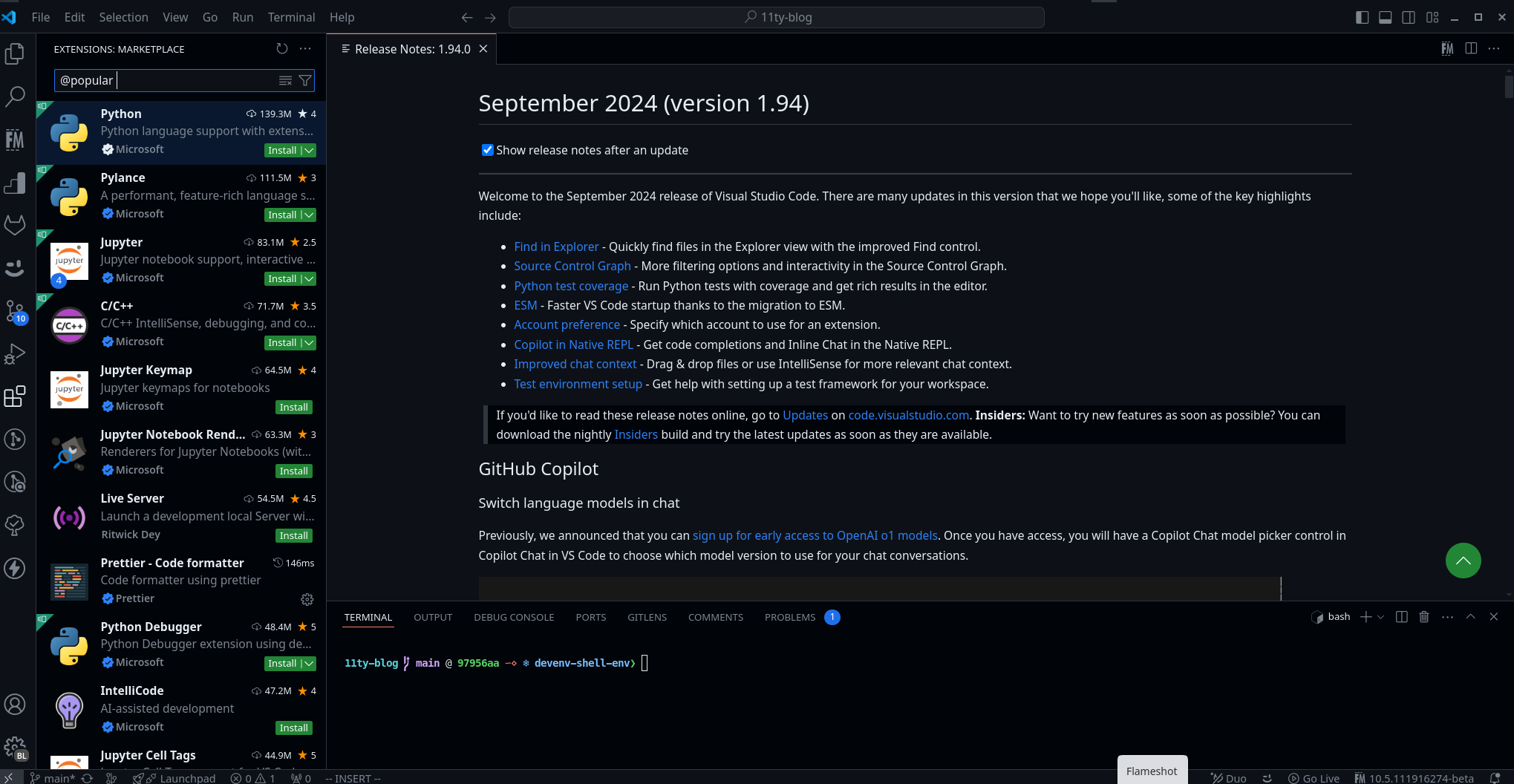This screenshot has height=784, width=1514.
Task: Open the Python Debugger Install dropdown arrow
Action: click(x=309, y=663)
